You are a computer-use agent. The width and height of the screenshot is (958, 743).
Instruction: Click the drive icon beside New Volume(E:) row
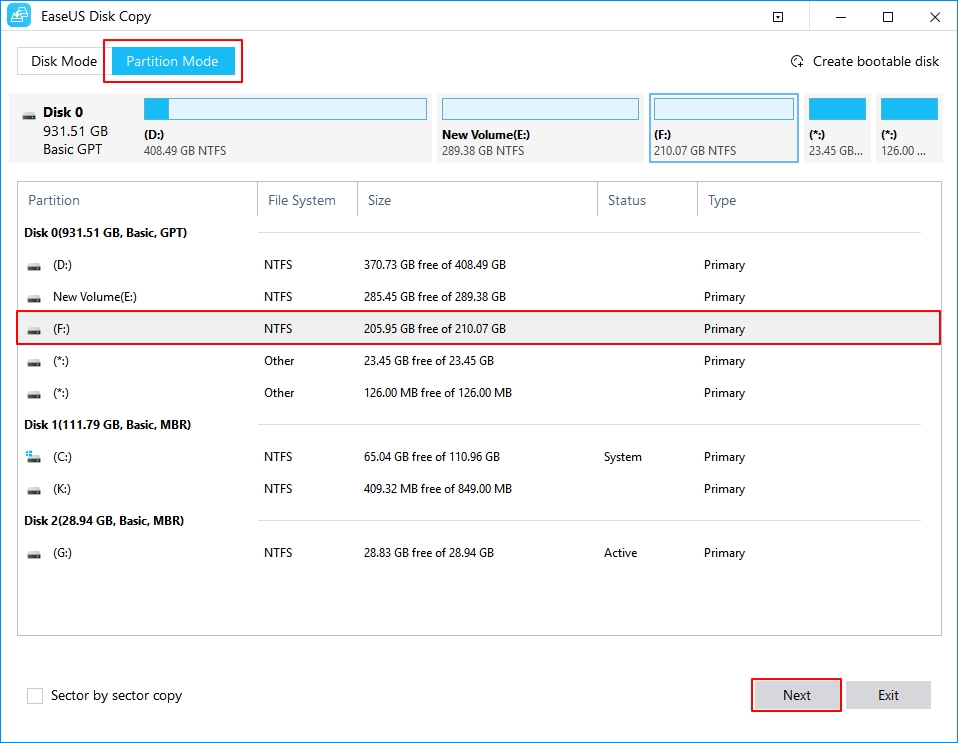click(x=35, y=298)
